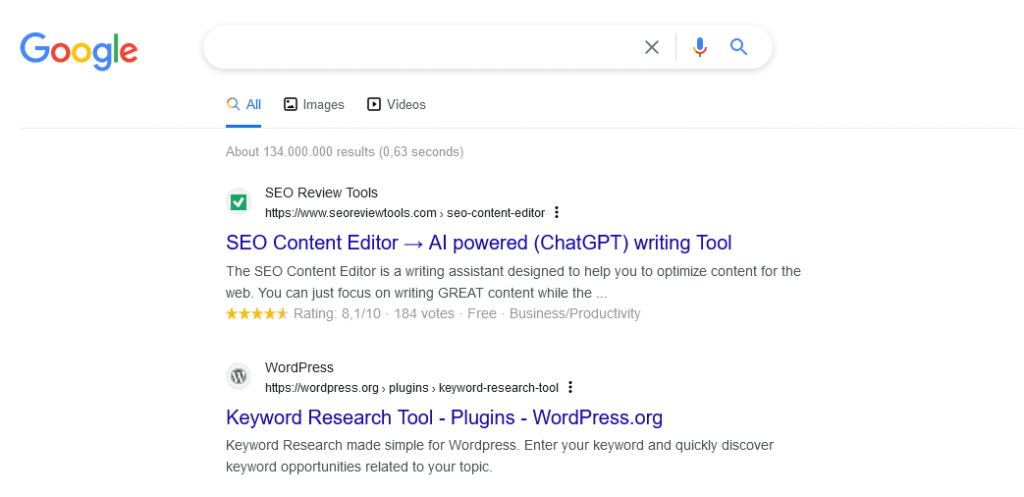Click inside the Google search box
Viewport: 1024px width, 497px height.
420,47
